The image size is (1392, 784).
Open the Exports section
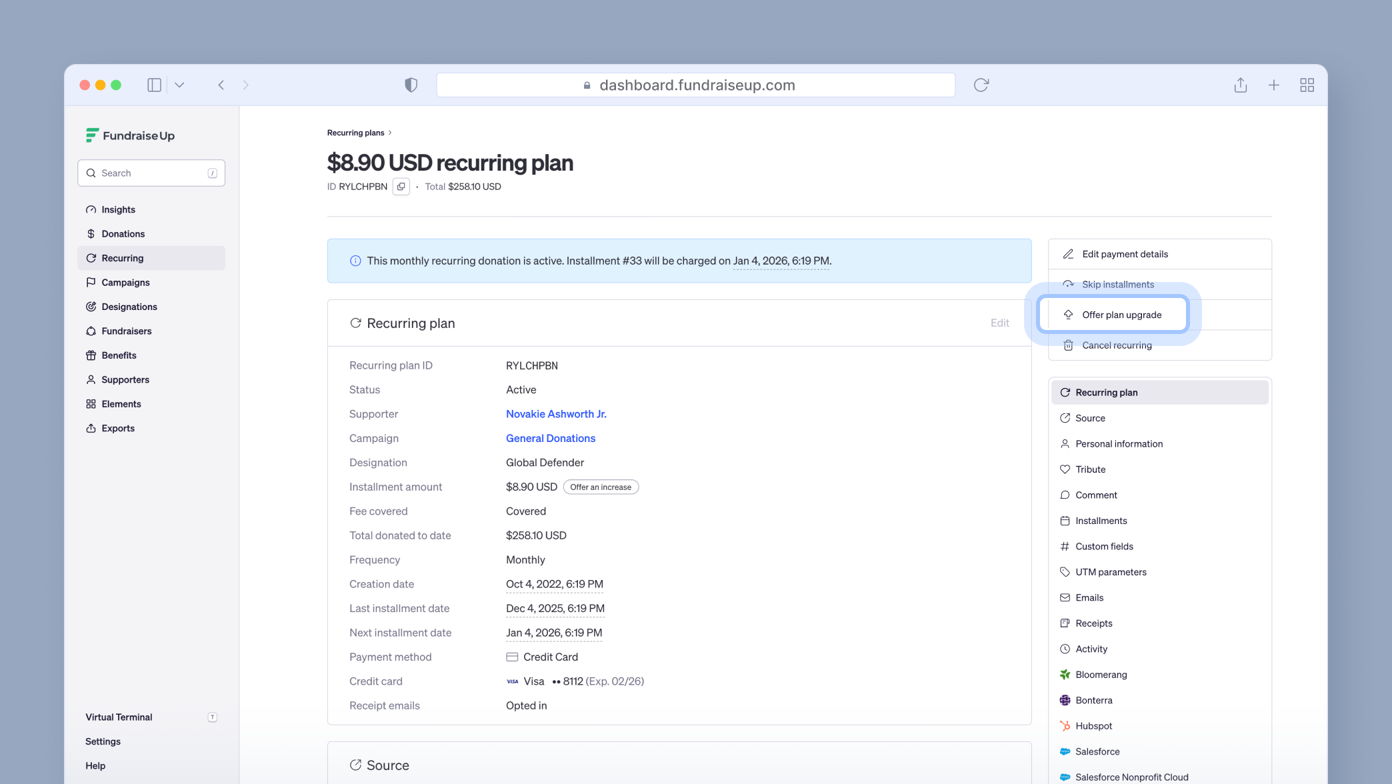(x=117, y=428)
